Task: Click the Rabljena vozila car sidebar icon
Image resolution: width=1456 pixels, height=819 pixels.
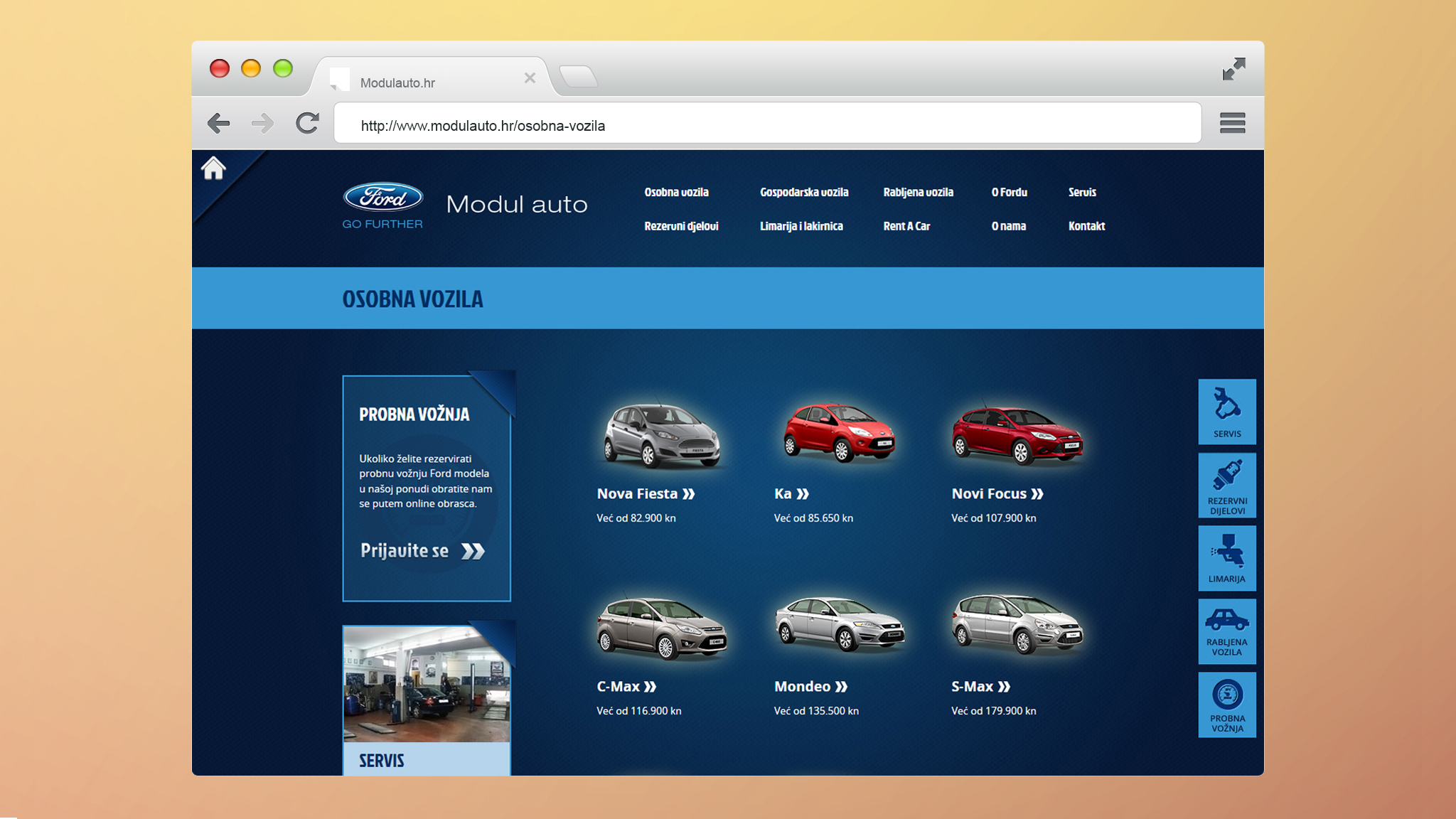Action: 1227,631
